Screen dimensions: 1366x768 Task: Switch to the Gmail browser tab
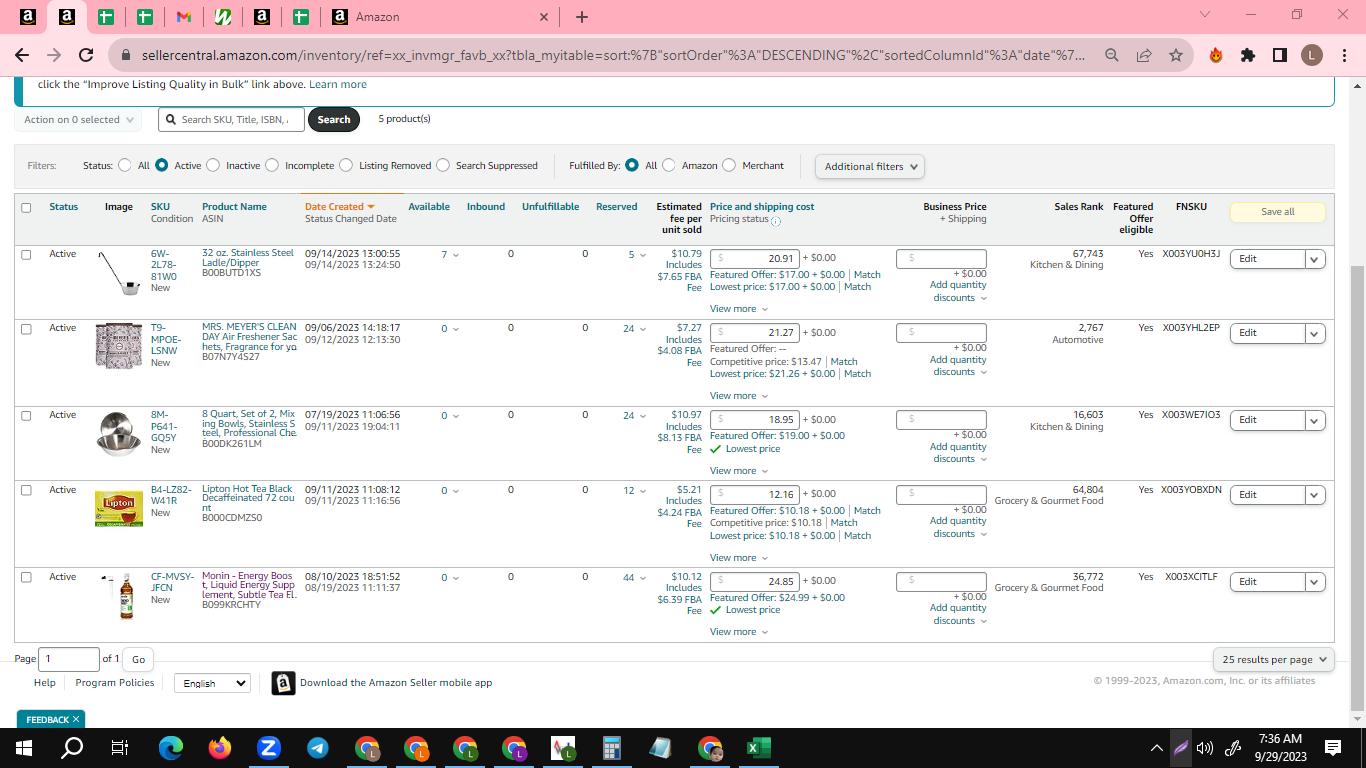tap(183, 17)
